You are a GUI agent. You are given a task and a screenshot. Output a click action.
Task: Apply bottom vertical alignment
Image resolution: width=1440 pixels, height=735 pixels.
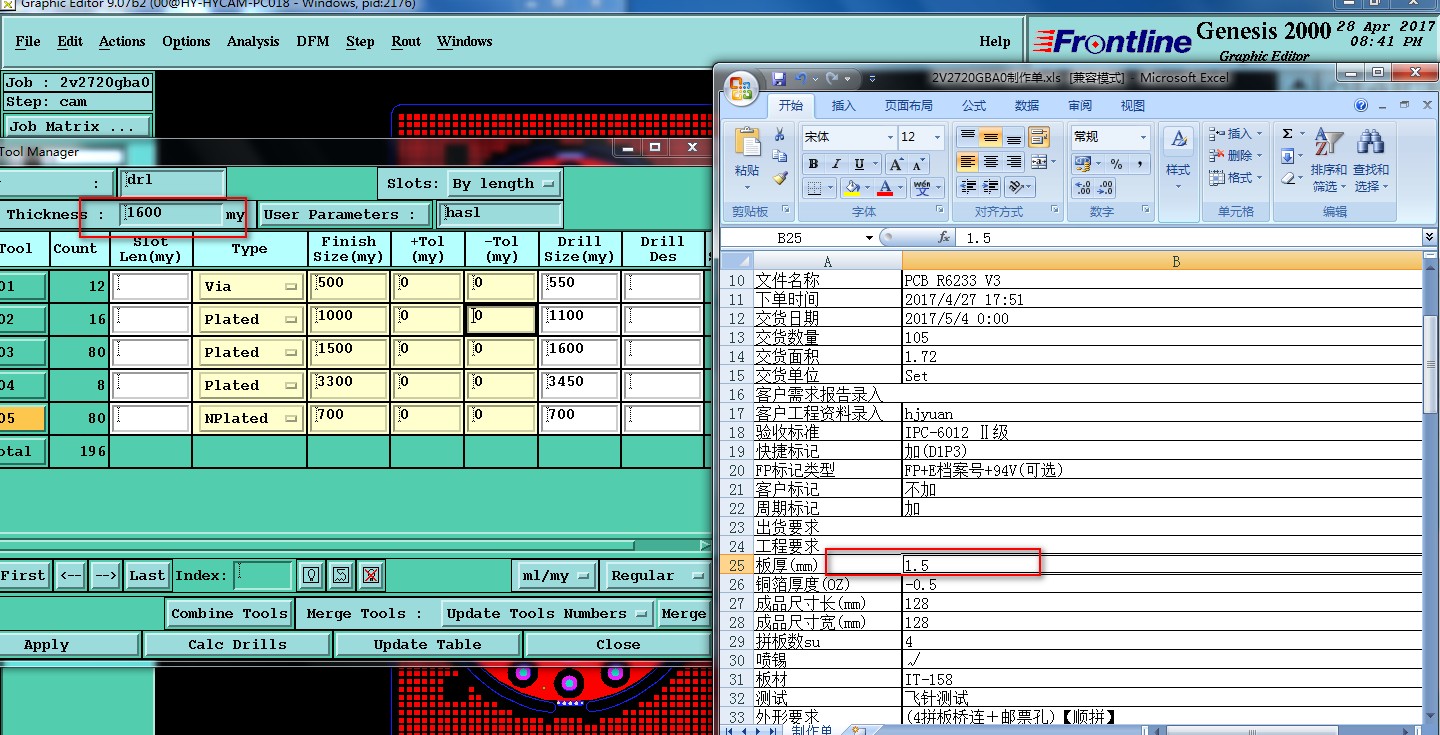1014,137
